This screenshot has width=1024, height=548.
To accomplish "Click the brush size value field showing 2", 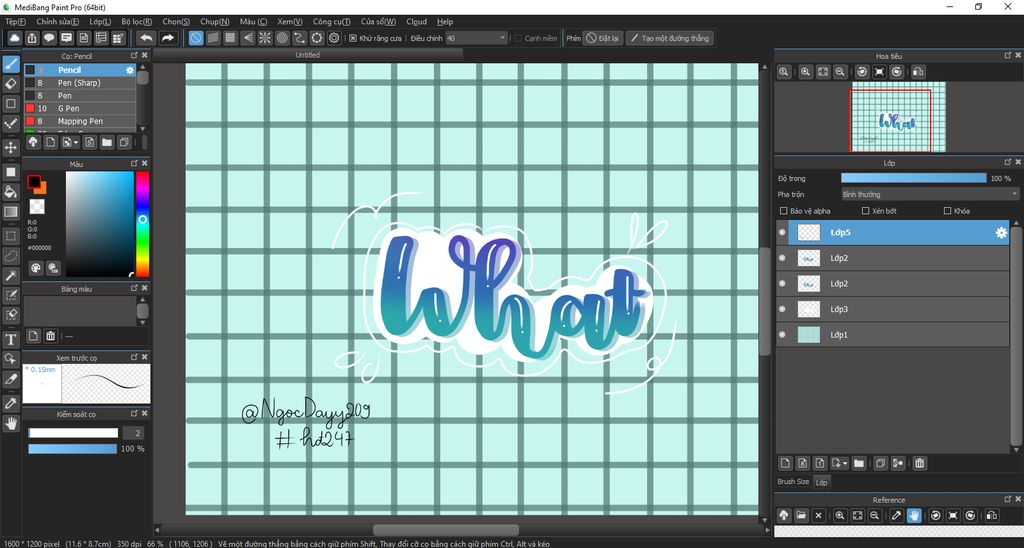I will (133, 433).
